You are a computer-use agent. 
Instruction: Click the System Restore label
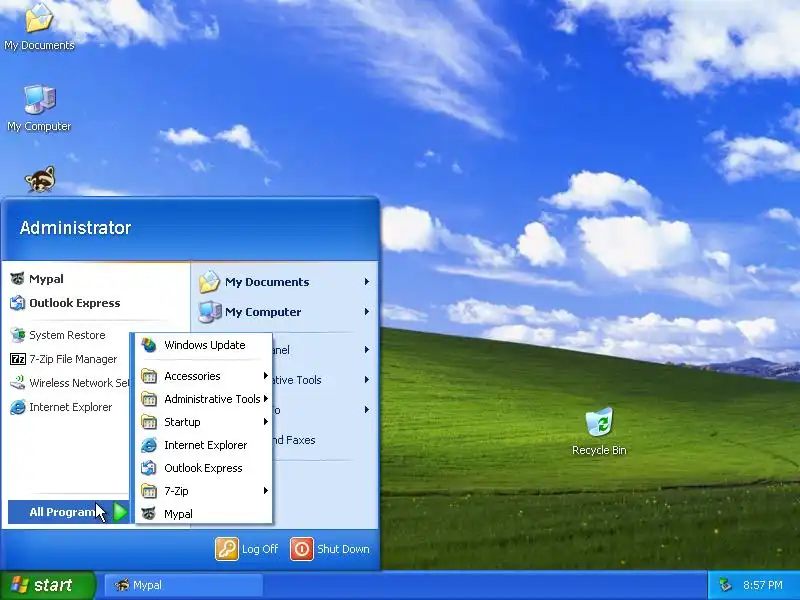67,335
